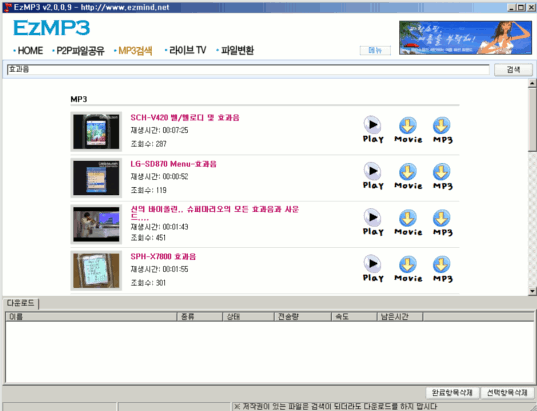Sort downloads by 전송량 column
Screen dimensions: 537x411
pyautogui.click(x=303, y=316)
